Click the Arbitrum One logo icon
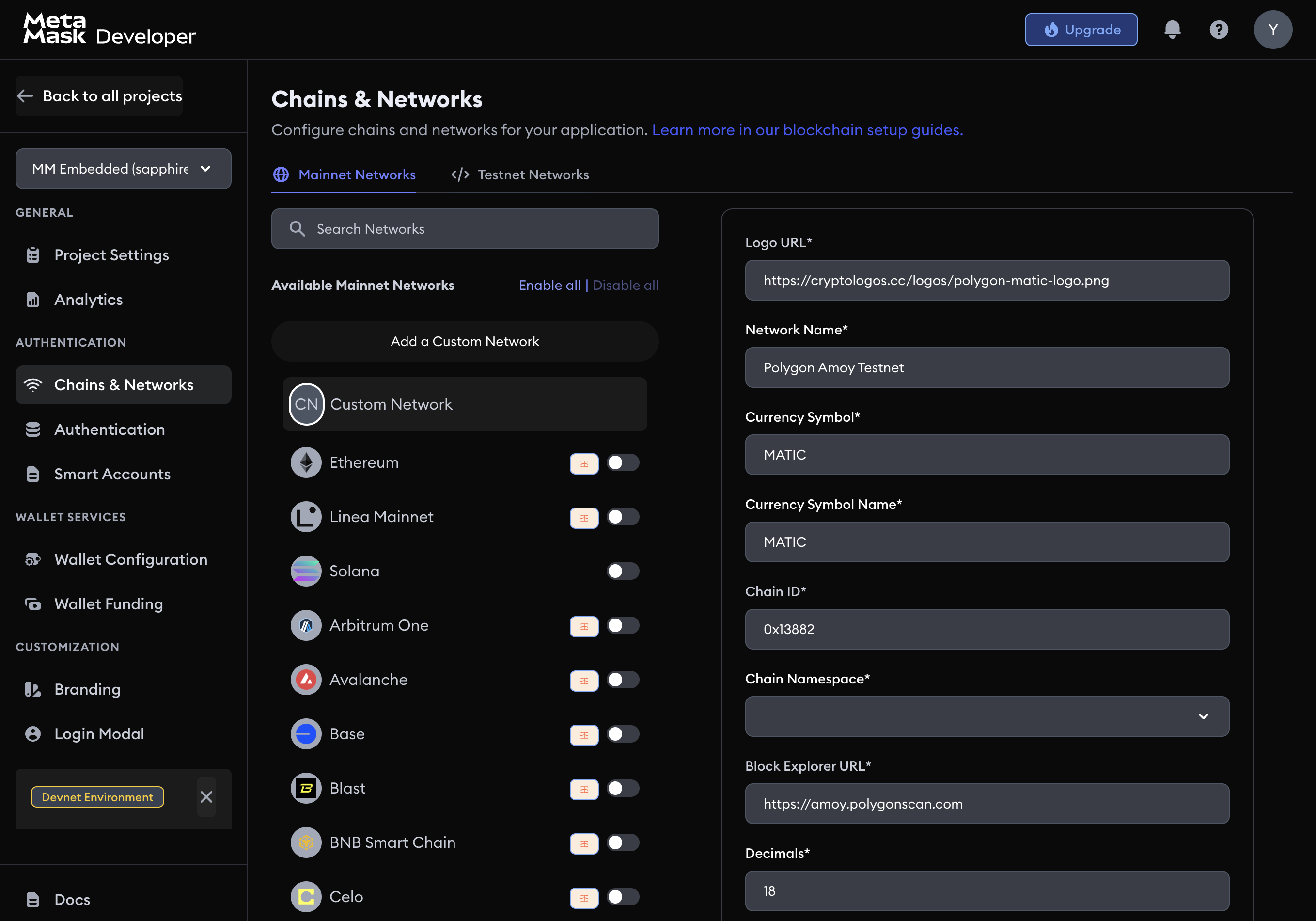Screen dimensions: 1316x921 click(306, 625)
